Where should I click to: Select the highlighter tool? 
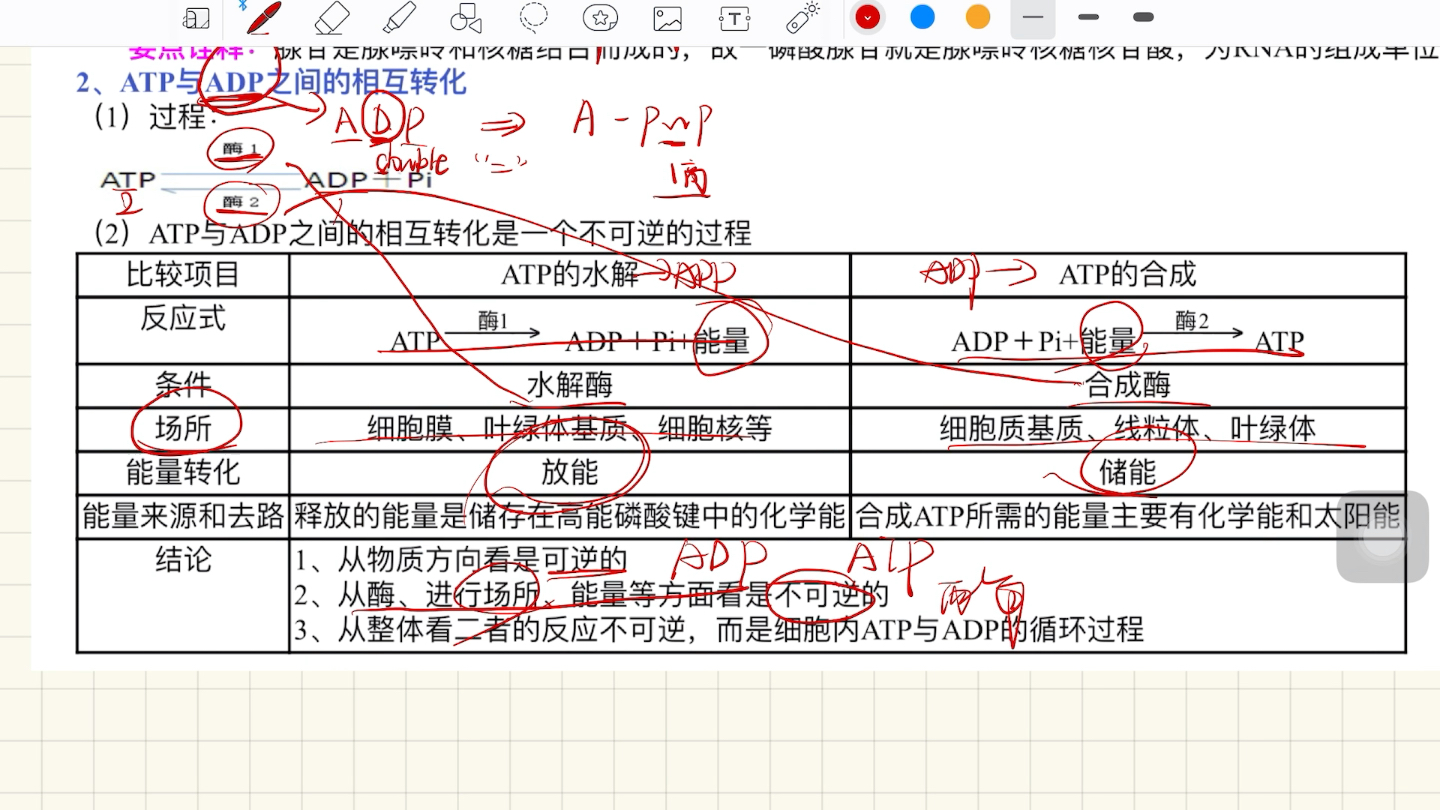398,18
